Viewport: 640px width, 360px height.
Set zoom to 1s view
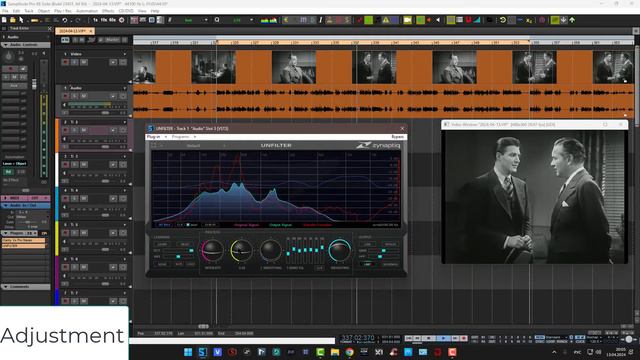click(95, 20)
